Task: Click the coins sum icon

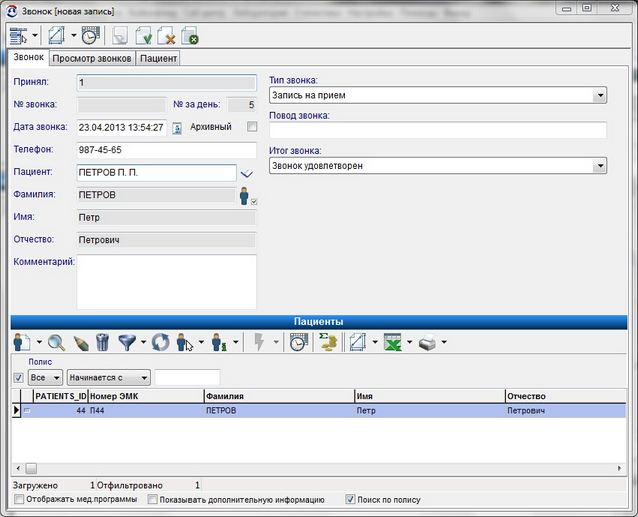Action: [328, 342]
